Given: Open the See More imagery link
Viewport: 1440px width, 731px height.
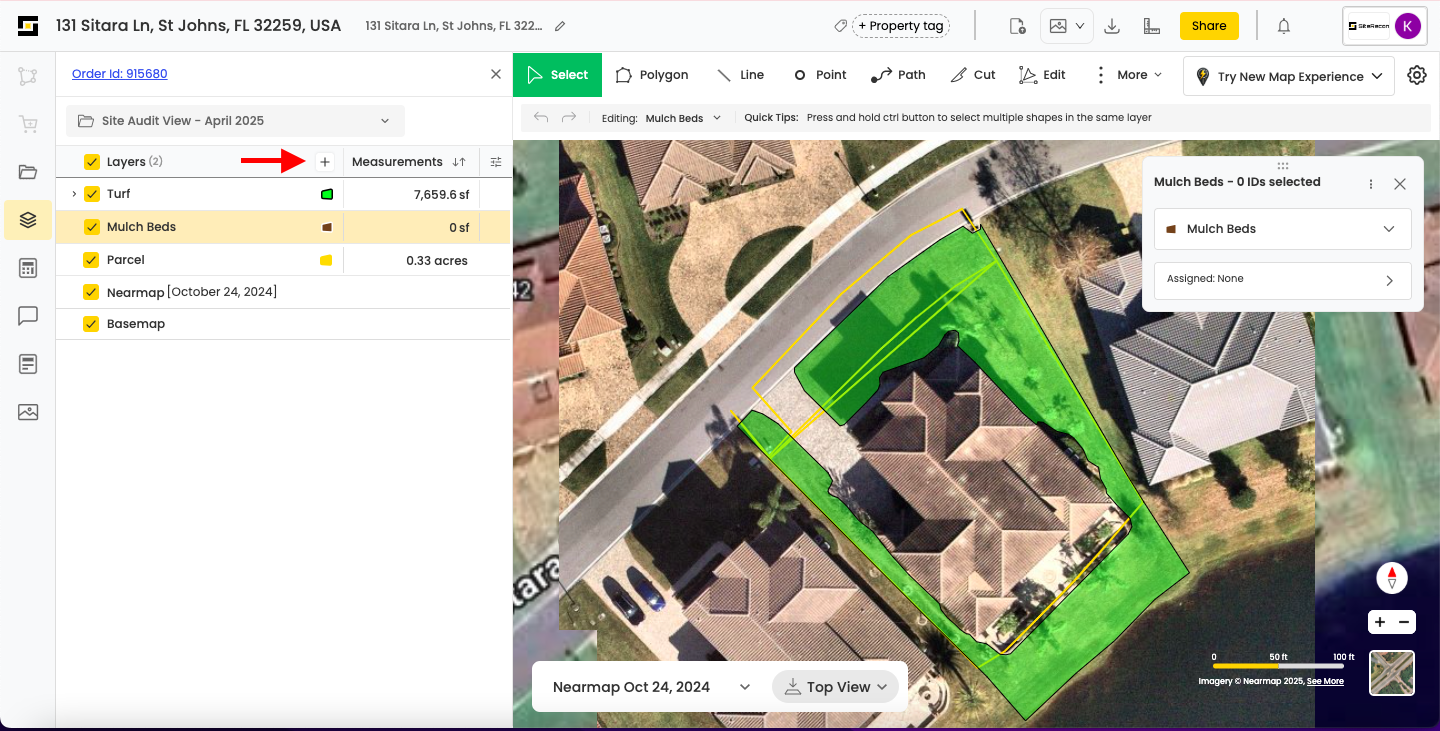Looking at the screenshot, I should [1325, 681].
